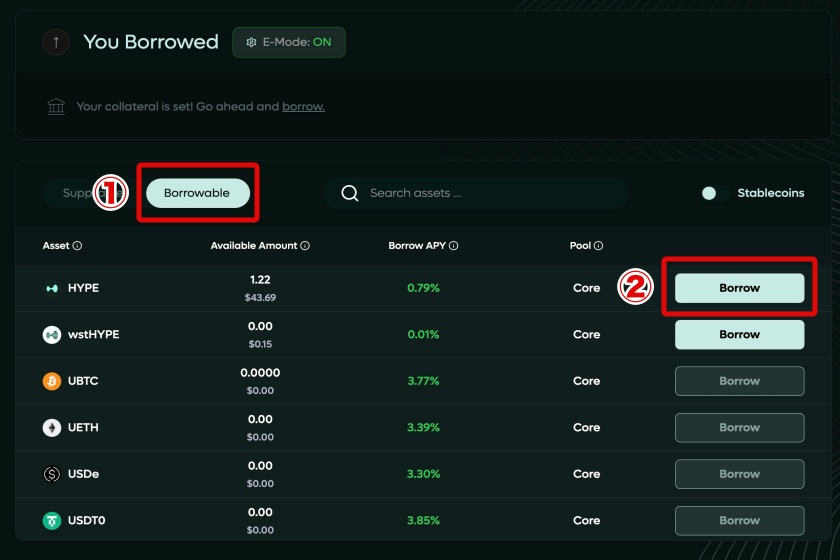Click the E-Mode gear icon

pyautogui.click(x=251, y=42)
